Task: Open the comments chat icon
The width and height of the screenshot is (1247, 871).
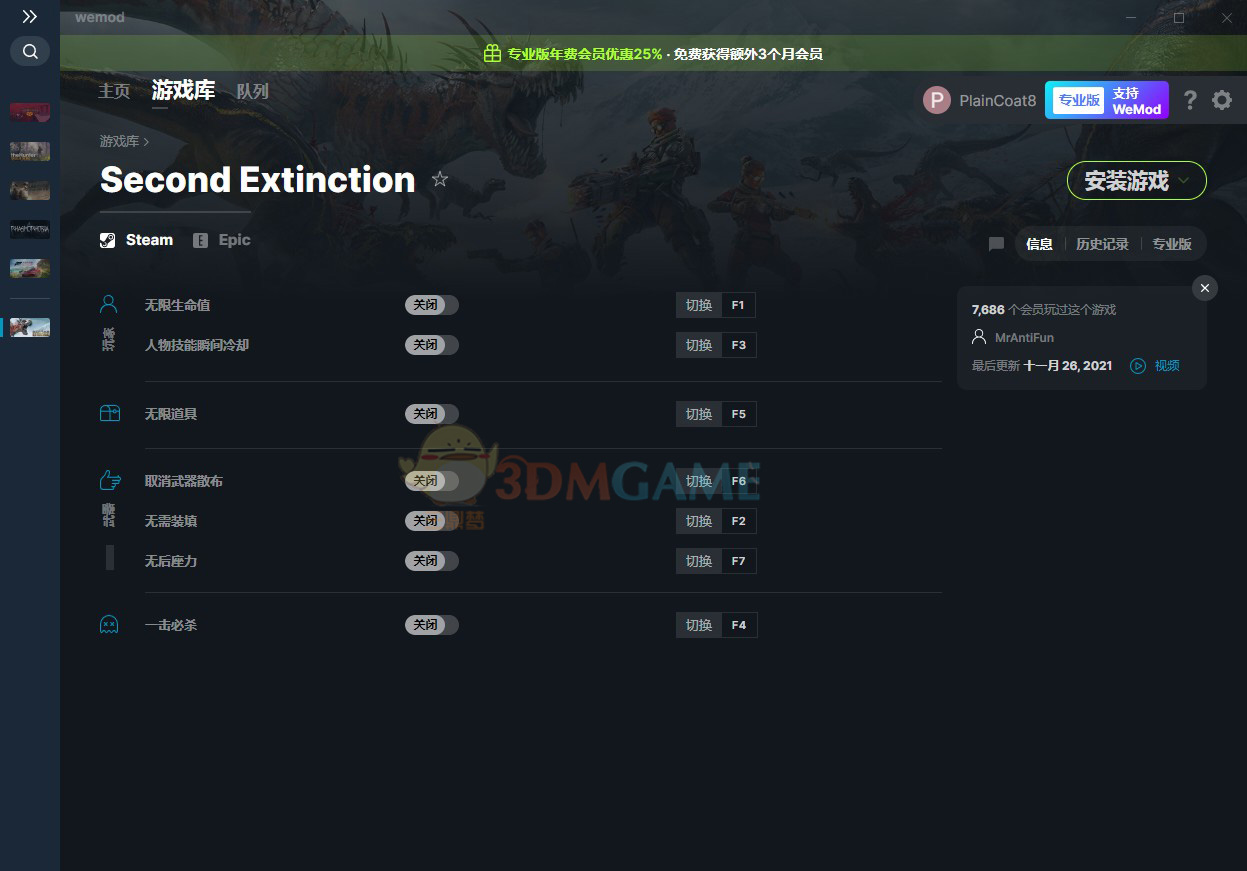Action: (x=996, y=244)
